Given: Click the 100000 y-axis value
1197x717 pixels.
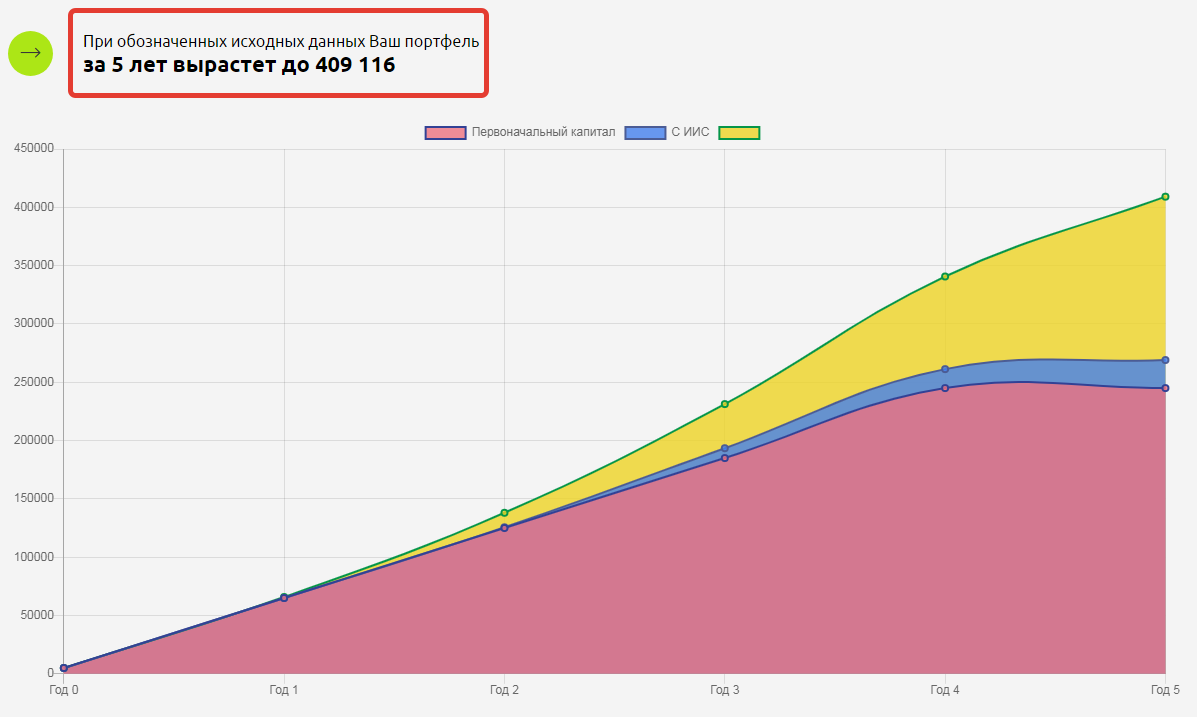Looking at the screenshot, I should click(x=34, y=557).
